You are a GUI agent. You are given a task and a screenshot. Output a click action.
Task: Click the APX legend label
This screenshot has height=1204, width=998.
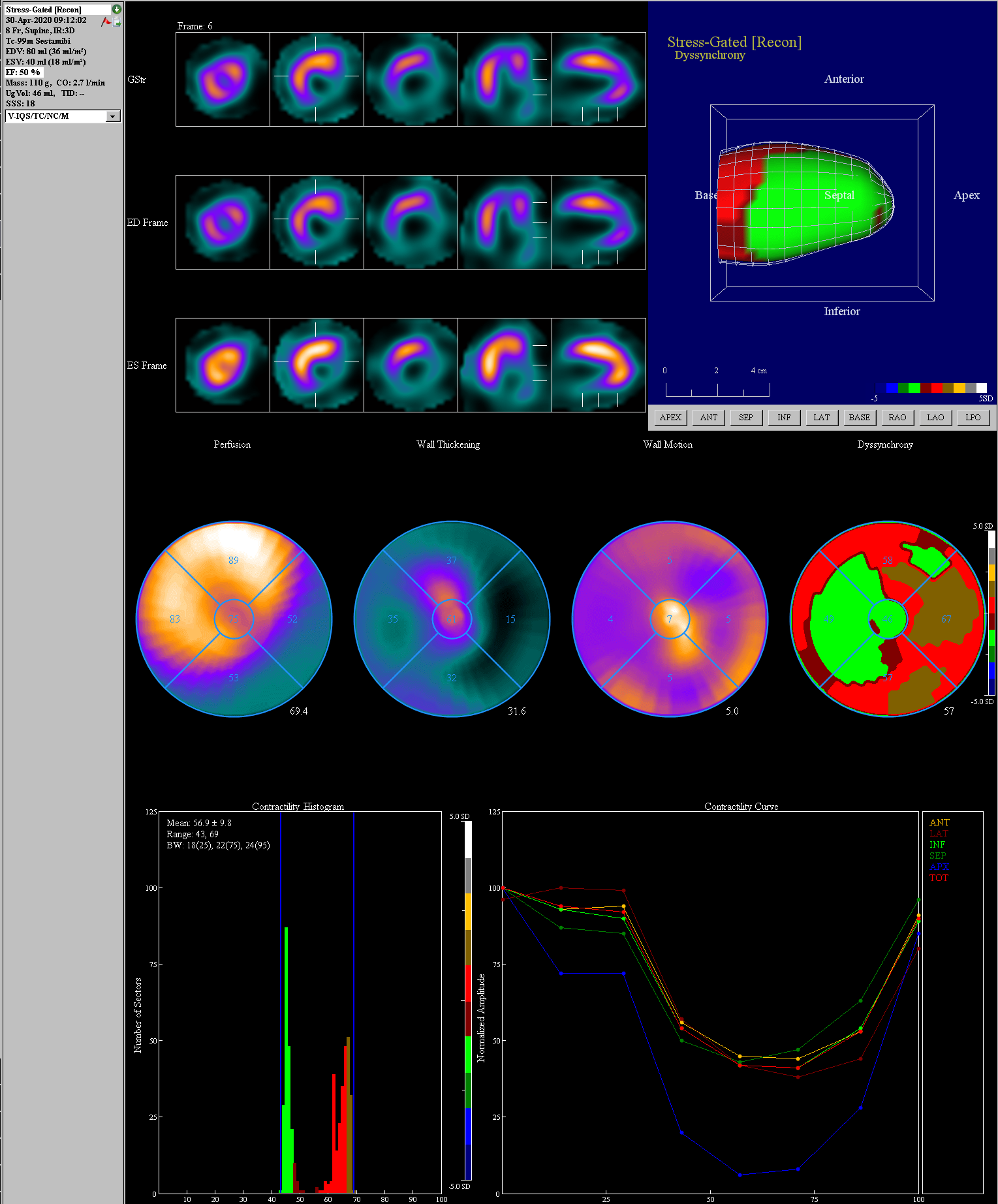[x=939, y=867]
